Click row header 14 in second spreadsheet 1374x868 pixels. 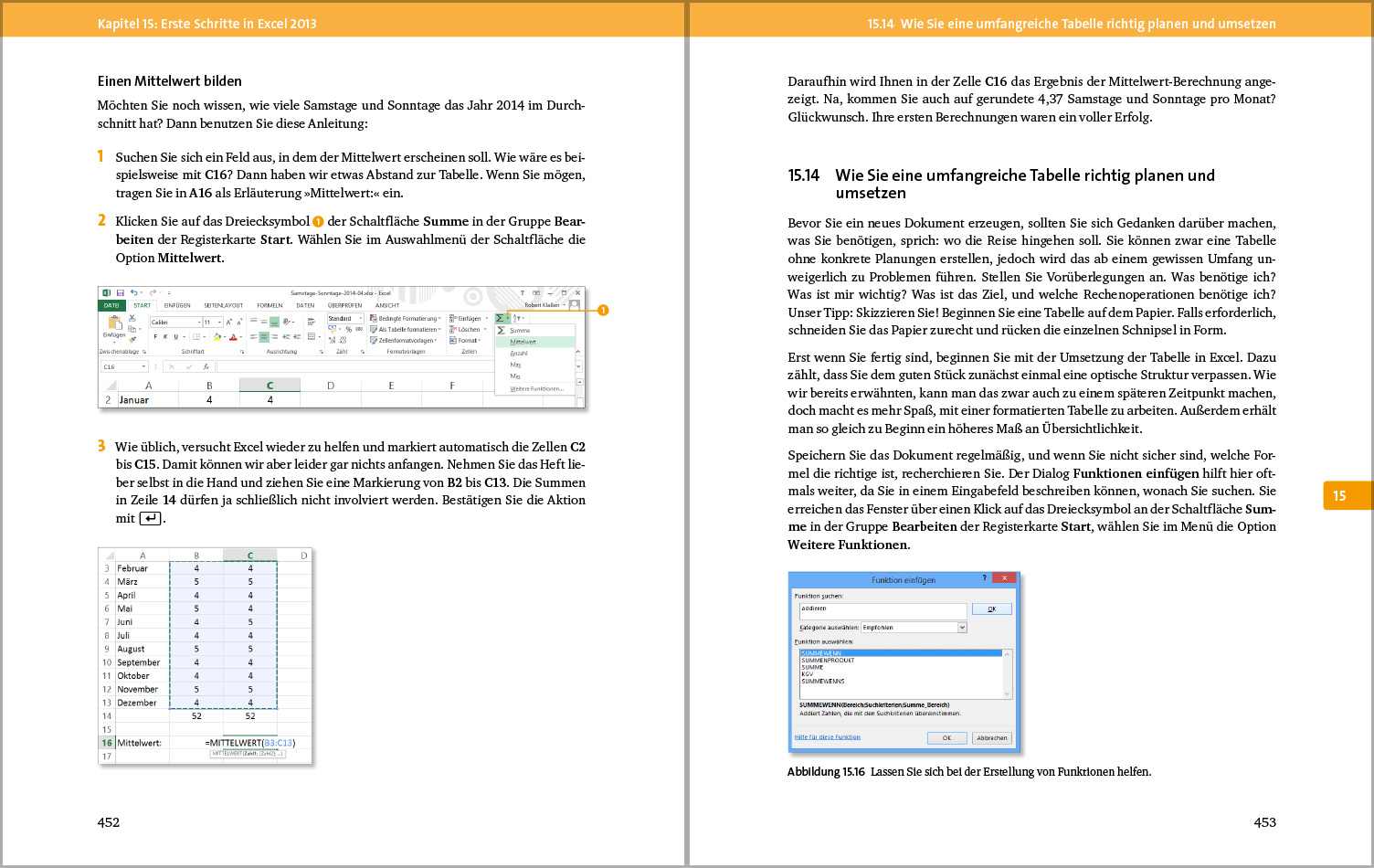tap(107, 716)
